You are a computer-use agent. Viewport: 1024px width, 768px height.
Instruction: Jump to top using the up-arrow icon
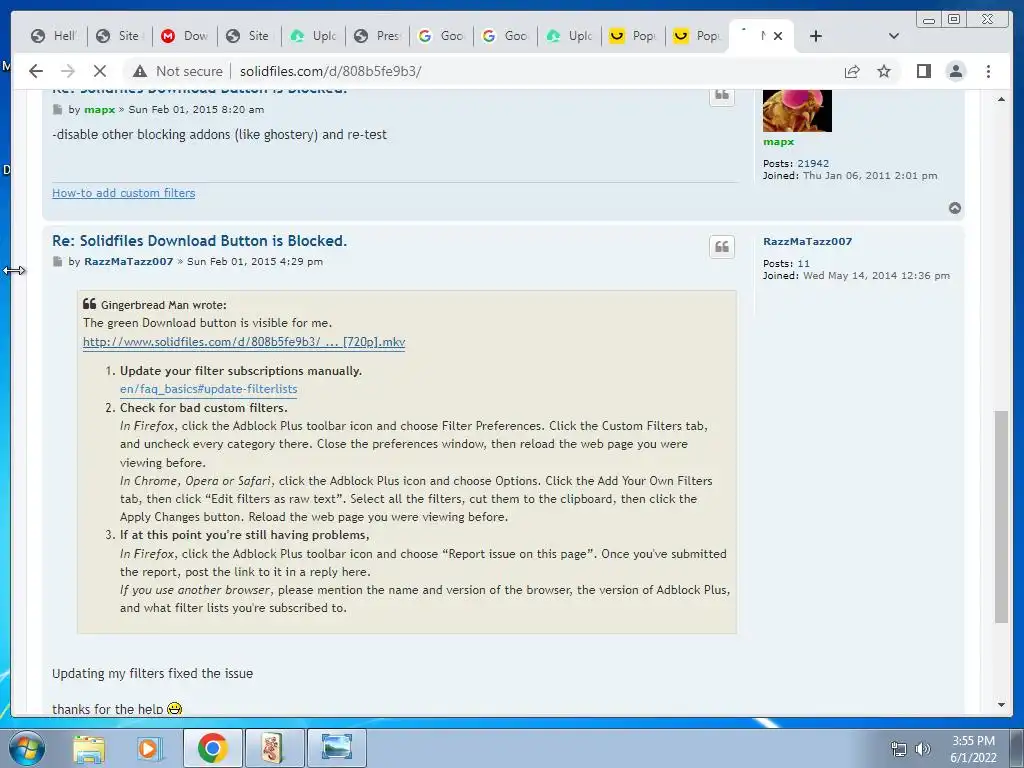(954, 208)
